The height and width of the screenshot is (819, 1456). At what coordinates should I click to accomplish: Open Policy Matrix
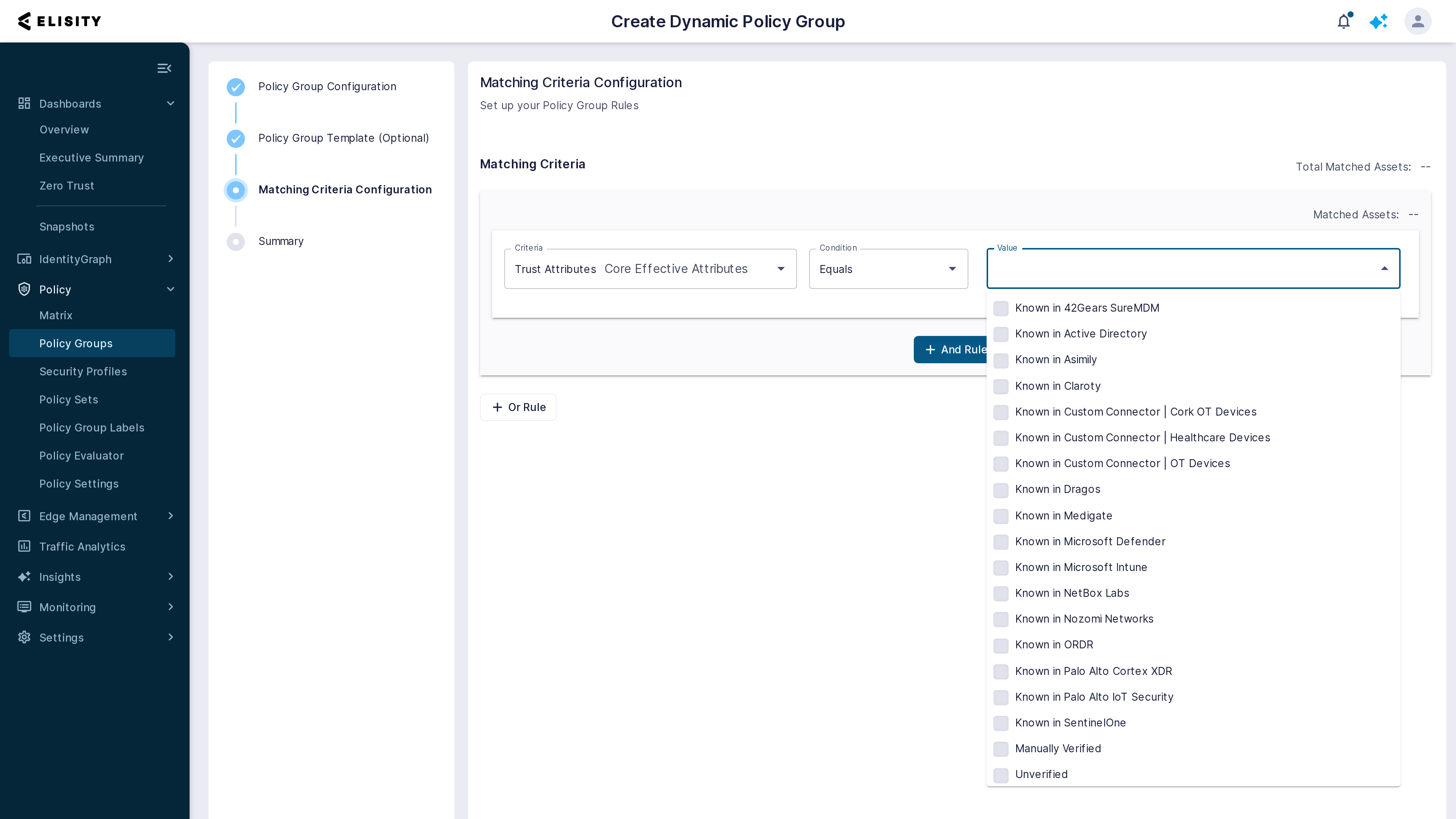coord(56,315)
